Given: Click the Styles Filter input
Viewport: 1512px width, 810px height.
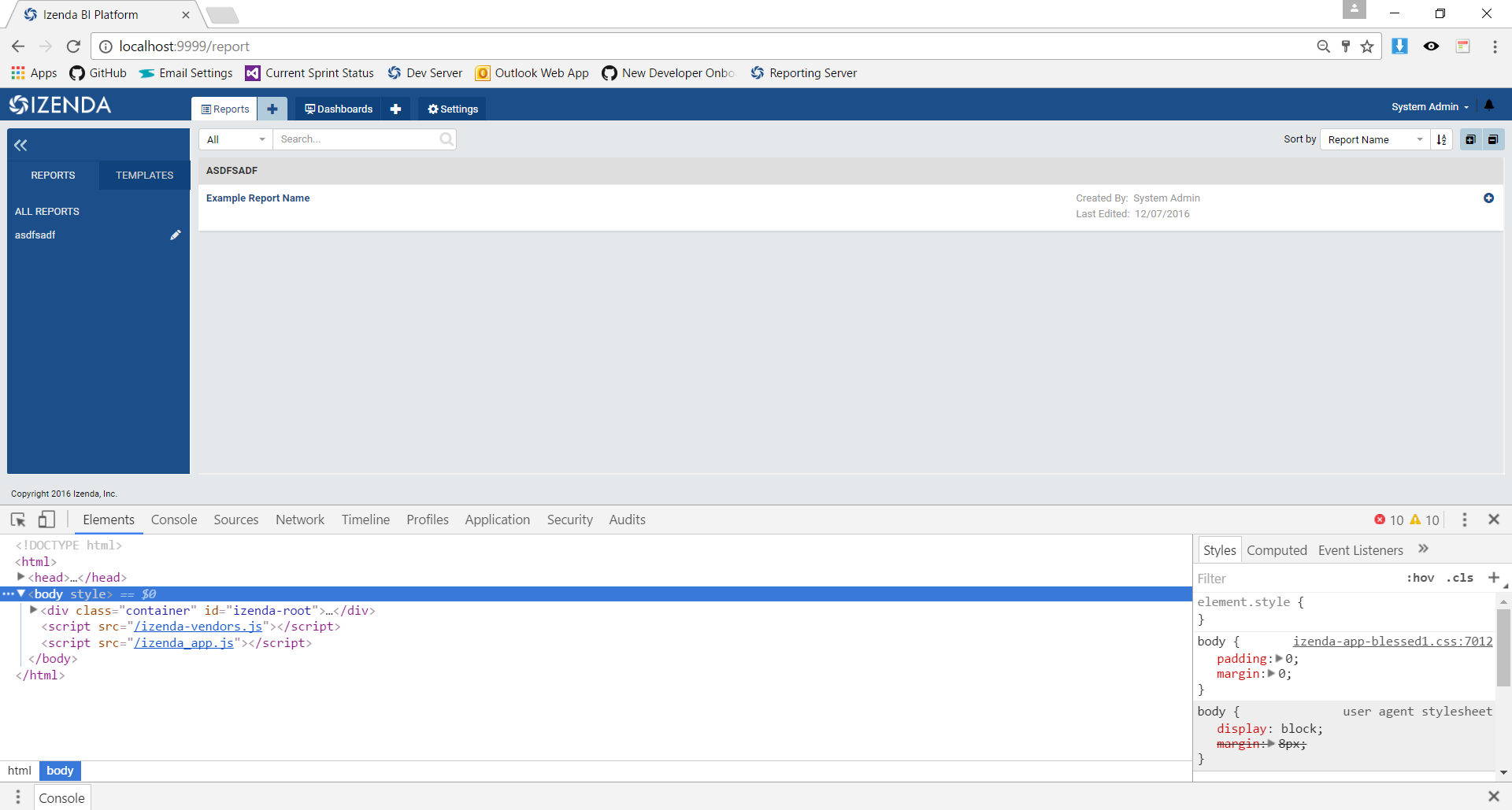Looking at the screenshot, I should 1295,579.
